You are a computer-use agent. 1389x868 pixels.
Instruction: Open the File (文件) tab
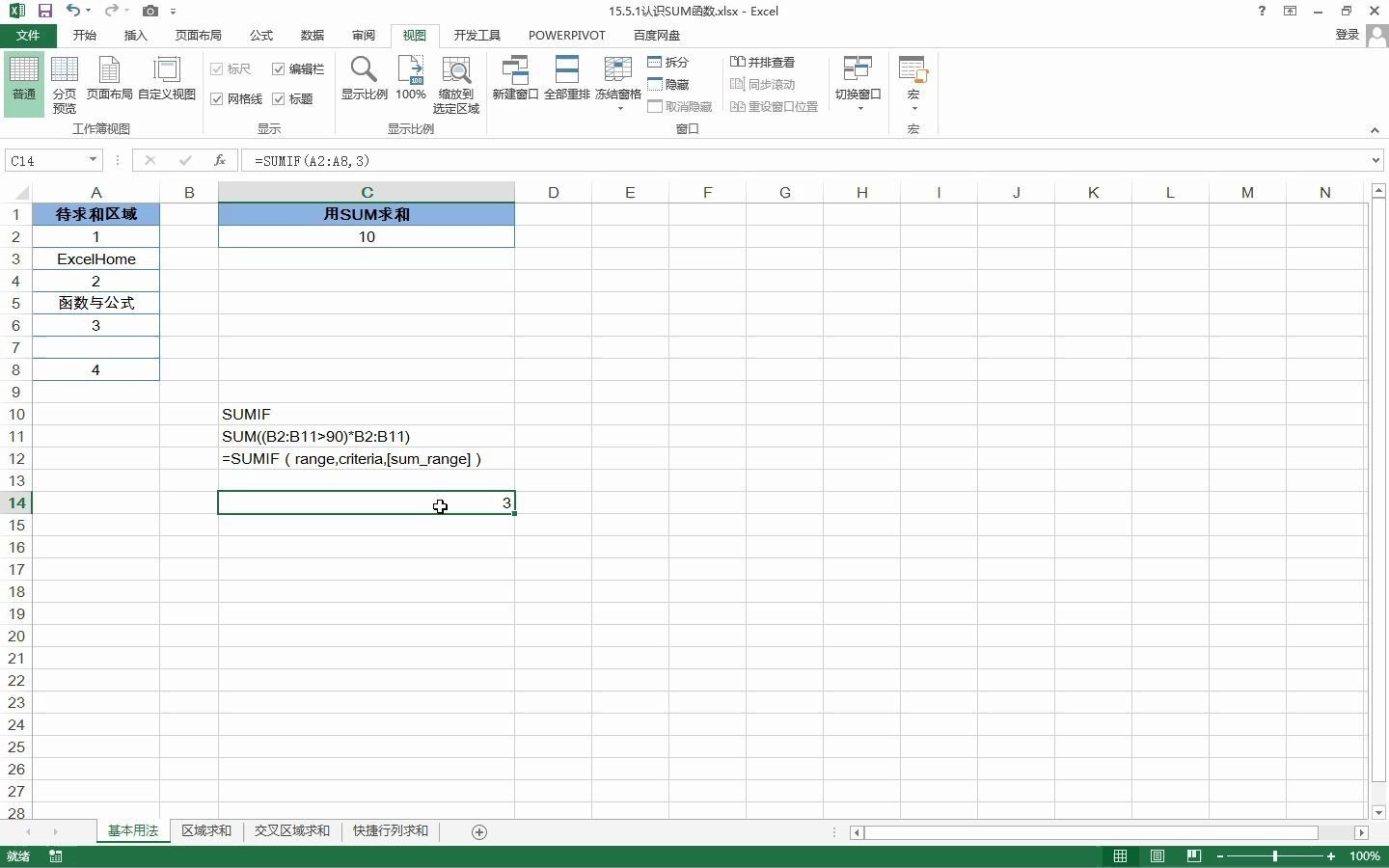click(28, 35)
